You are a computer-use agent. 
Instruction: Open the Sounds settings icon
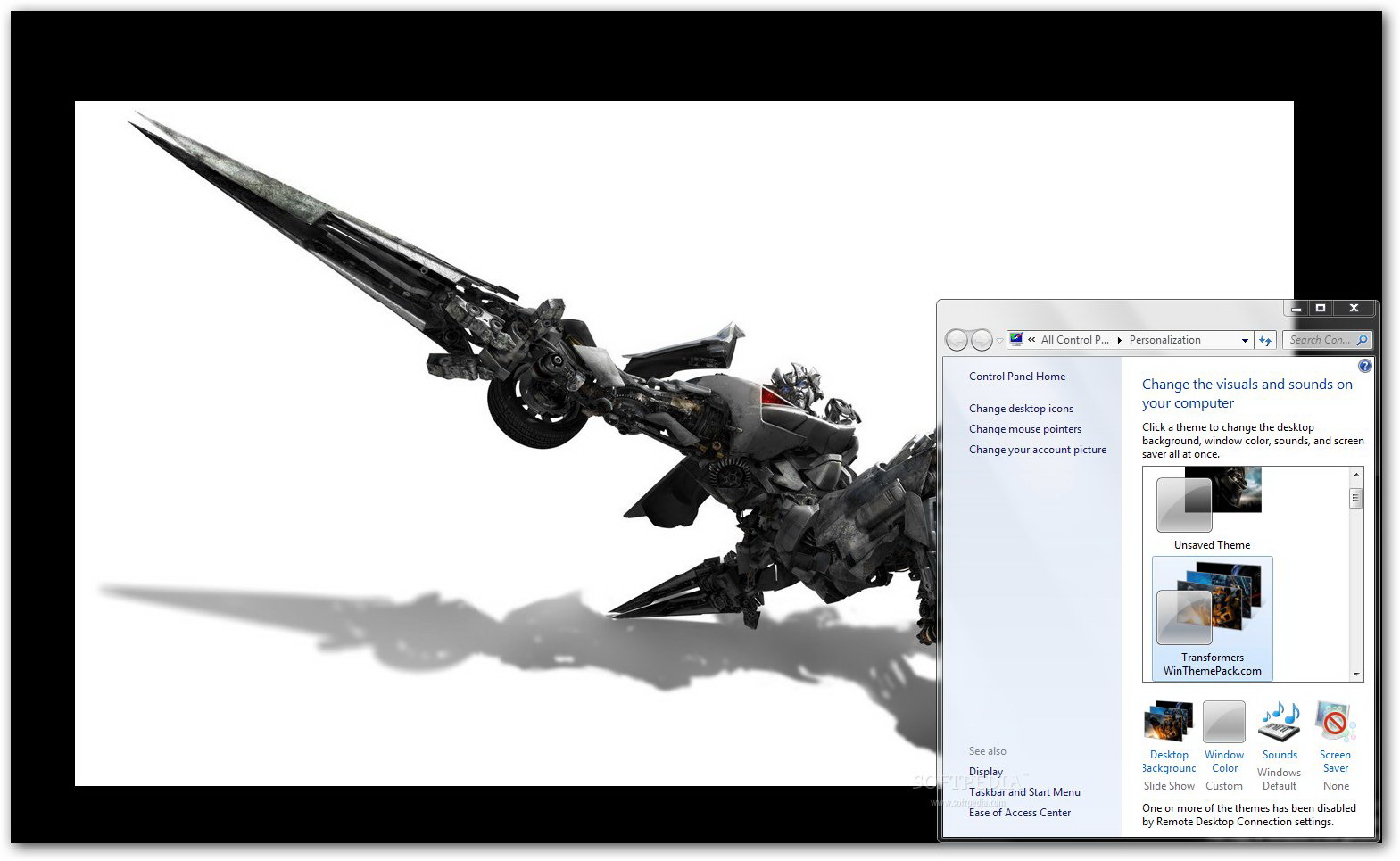tap(1280, 722)
